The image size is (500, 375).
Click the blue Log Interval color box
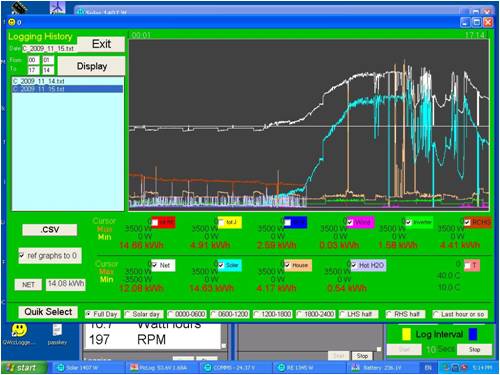pos(473,334)
